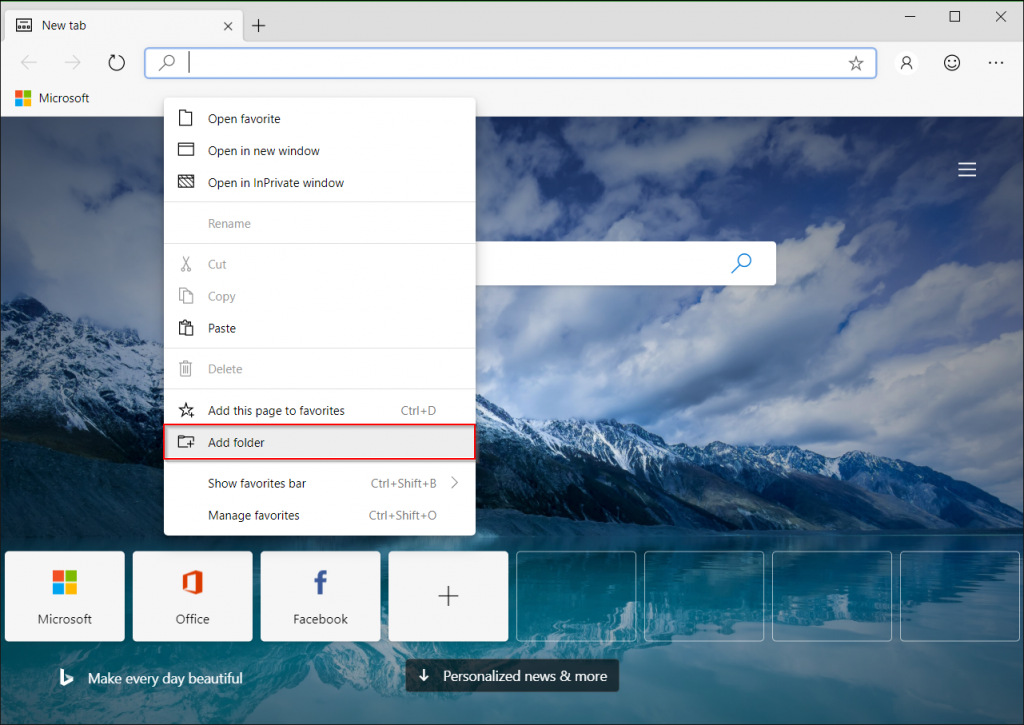Open Edge settings via the ellipsis icon

point(996,62)
